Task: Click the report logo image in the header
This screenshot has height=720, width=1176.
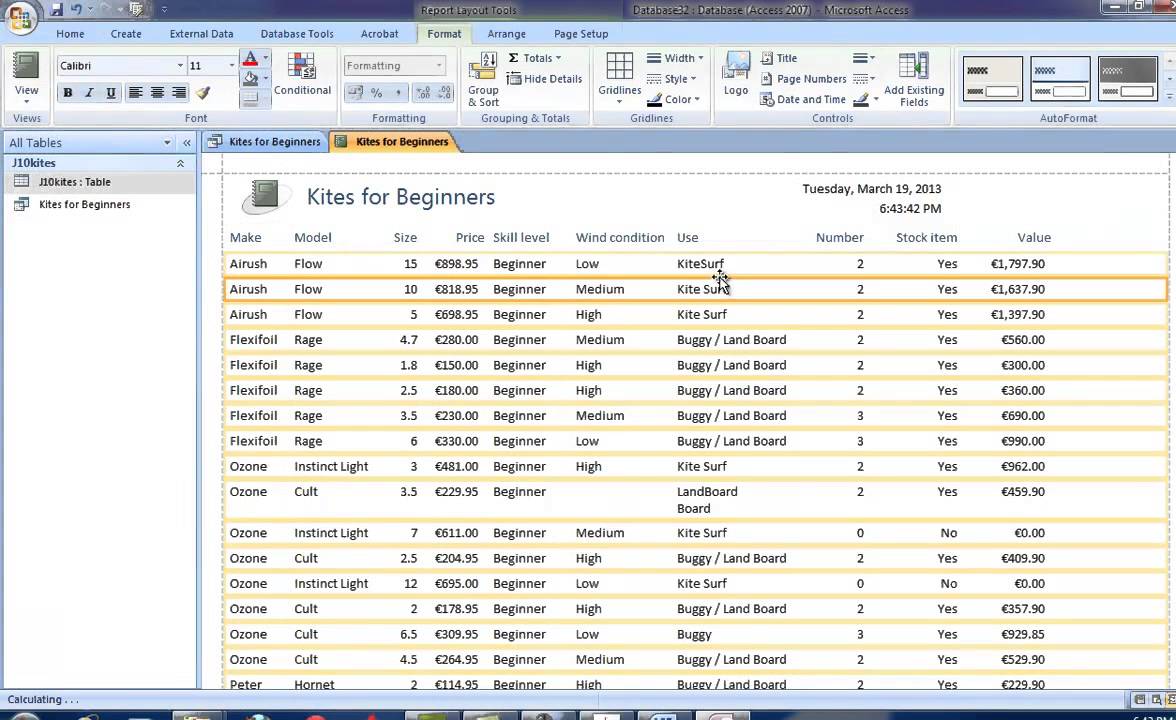Action: point(266,197)
